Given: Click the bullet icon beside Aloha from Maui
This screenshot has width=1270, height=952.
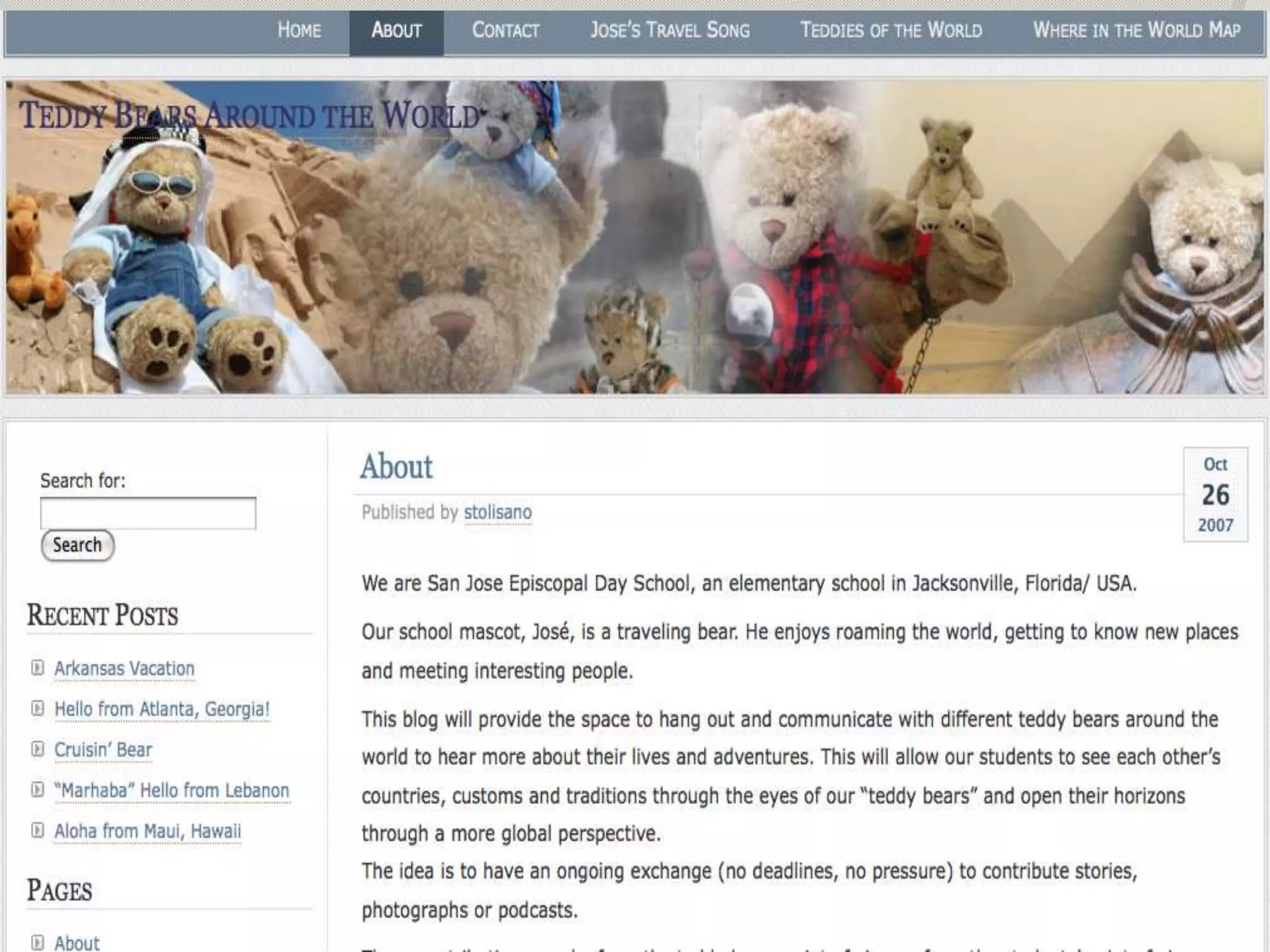Looking at the screenshot, I should [38, 830].
